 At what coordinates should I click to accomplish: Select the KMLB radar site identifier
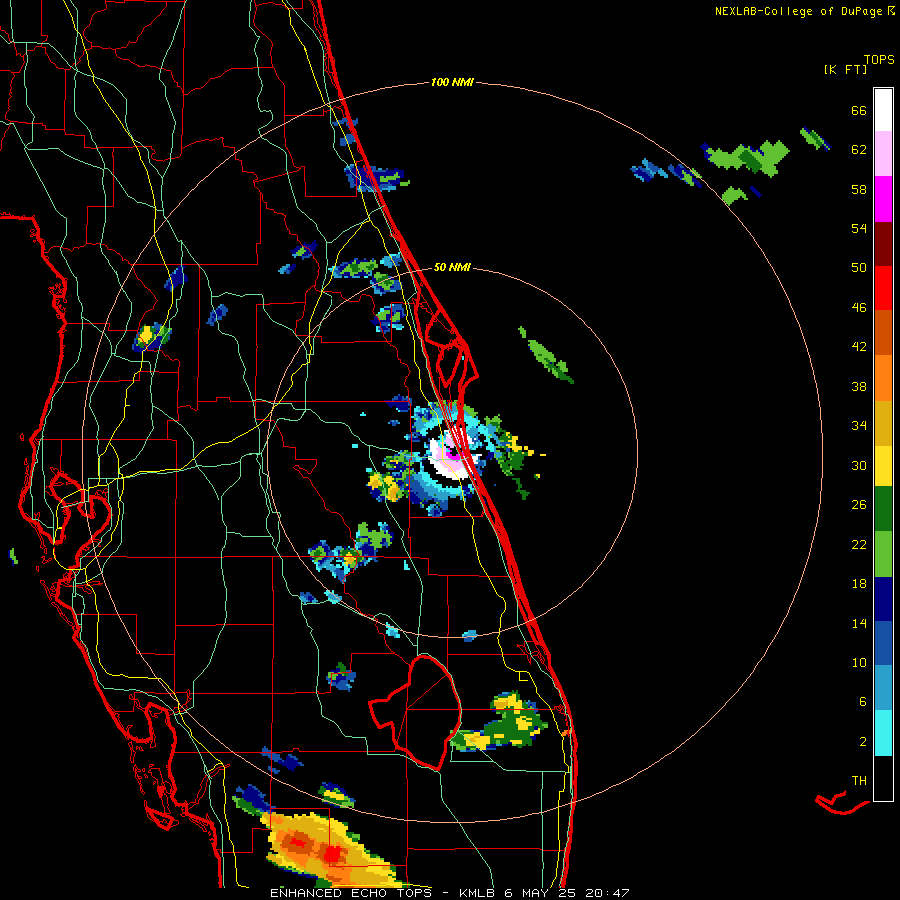point(478,893)
